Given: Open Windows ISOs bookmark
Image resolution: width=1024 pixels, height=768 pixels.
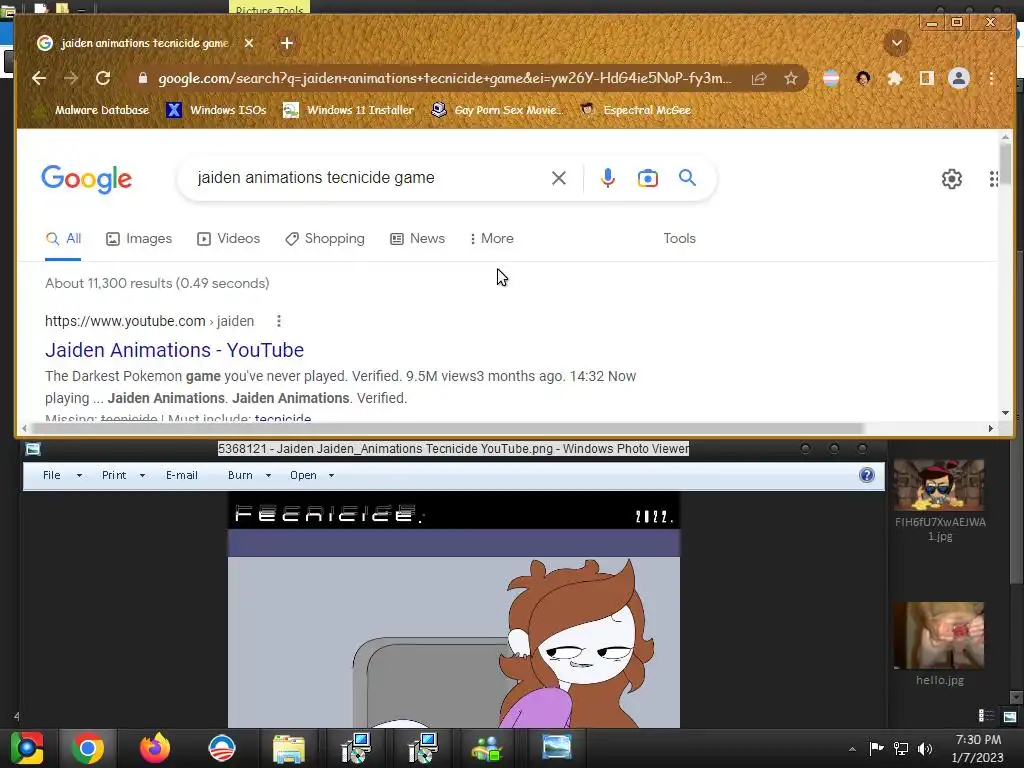Looking at the screenshot, I should click(217, 110).
